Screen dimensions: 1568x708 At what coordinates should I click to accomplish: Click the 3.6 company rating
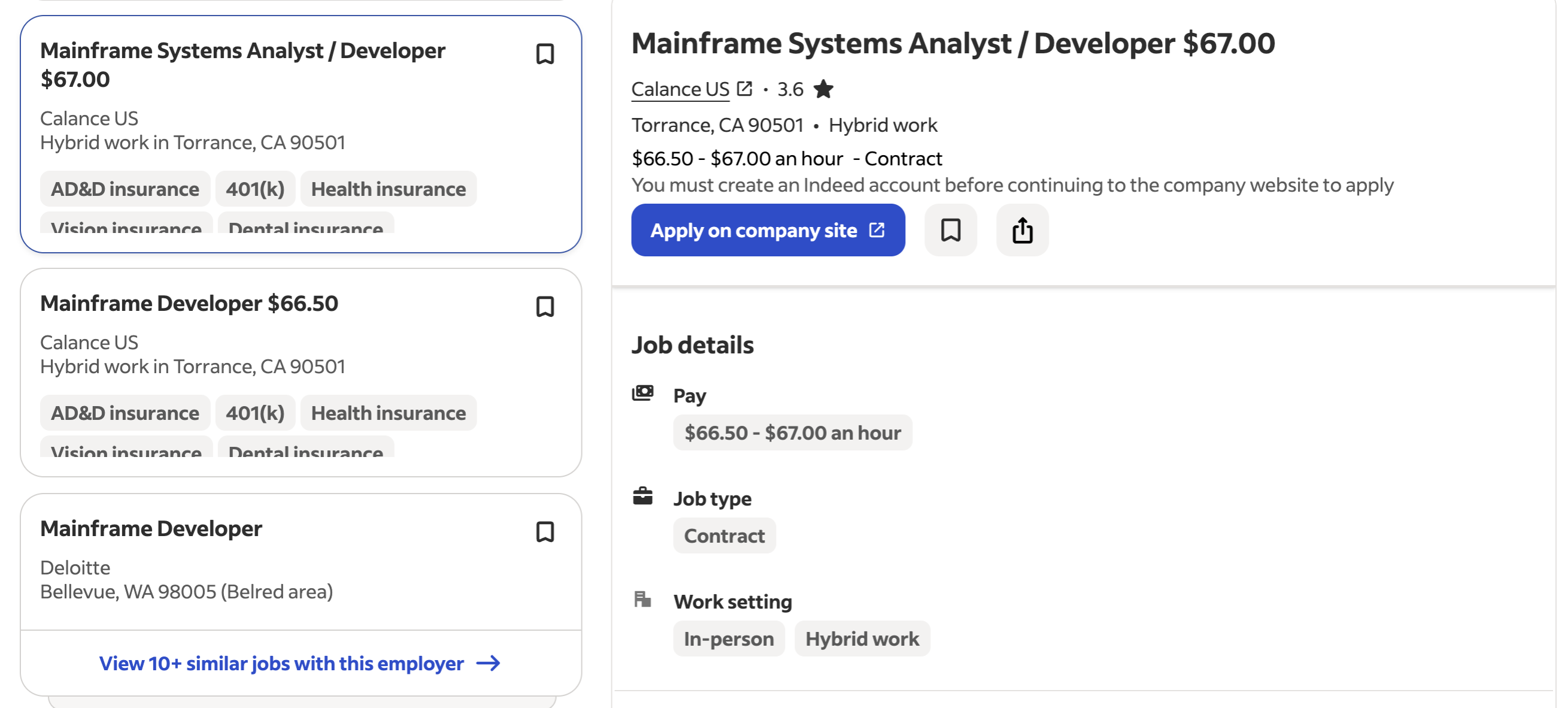point(790,89)
